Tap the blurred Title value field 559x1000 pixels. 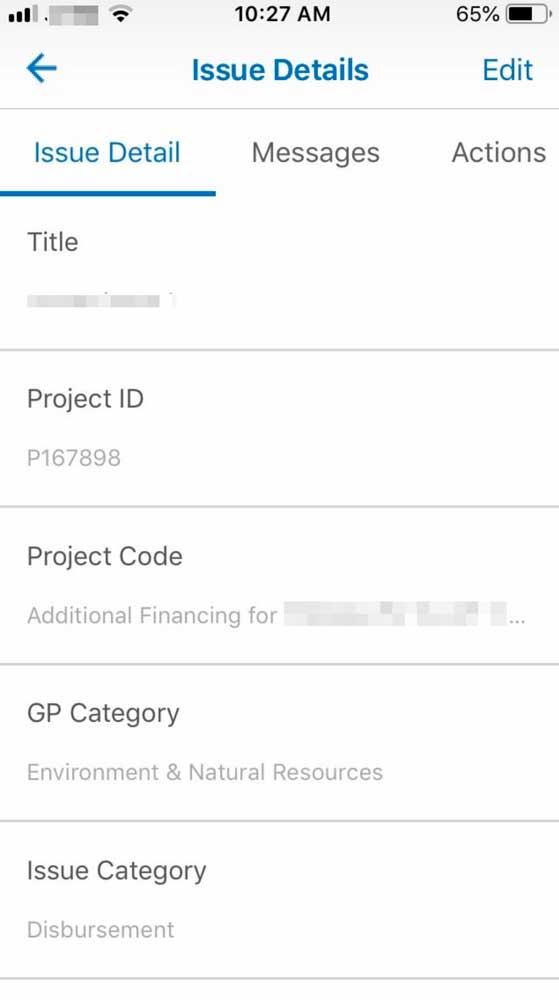[x=101, y=300]
